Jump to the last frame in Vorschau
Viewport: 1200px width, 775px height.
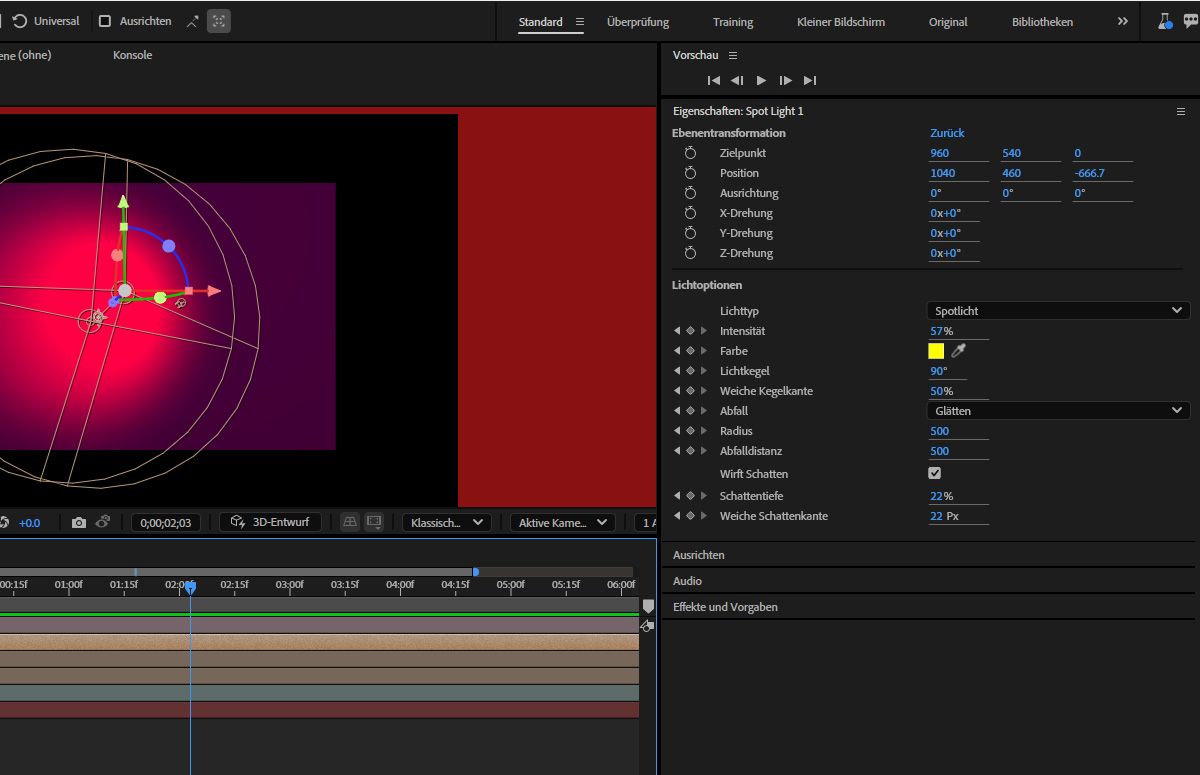point(810,80)
